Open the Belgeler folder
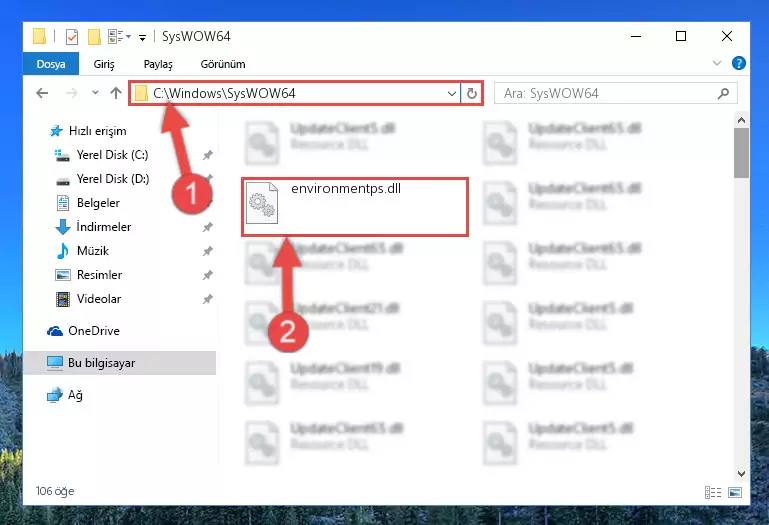769x525 pixels. 98,203
